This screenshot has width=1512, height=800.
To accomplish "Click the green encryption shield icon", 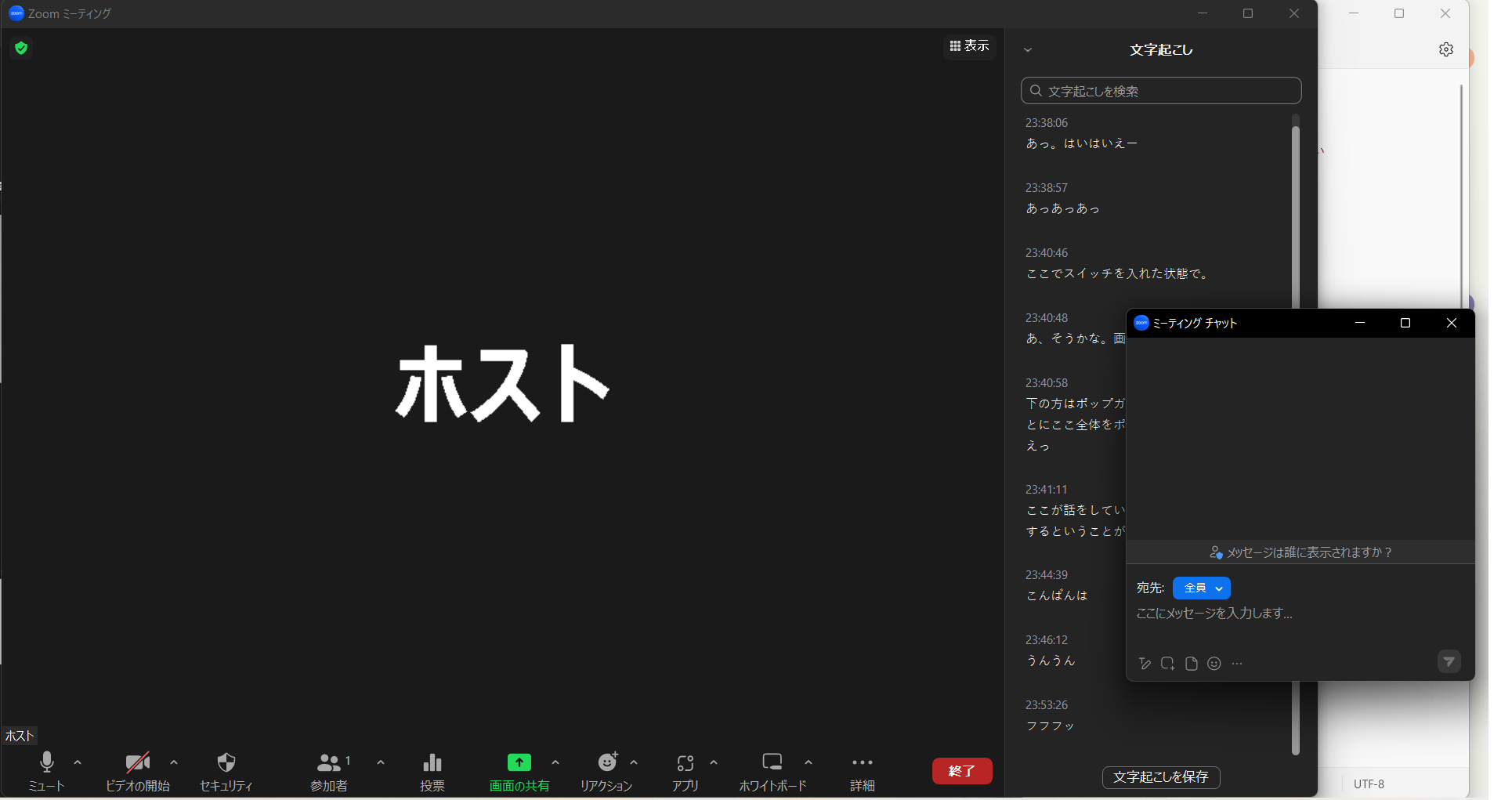I will pyautogui.click(x=21, y=49).
